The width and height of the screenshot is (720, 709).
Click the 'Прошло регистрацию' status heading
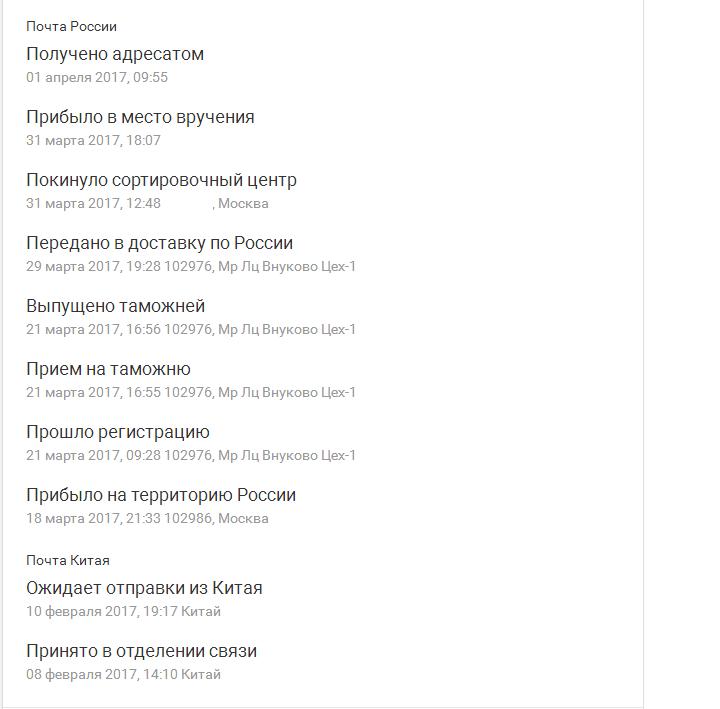(118, 432)
